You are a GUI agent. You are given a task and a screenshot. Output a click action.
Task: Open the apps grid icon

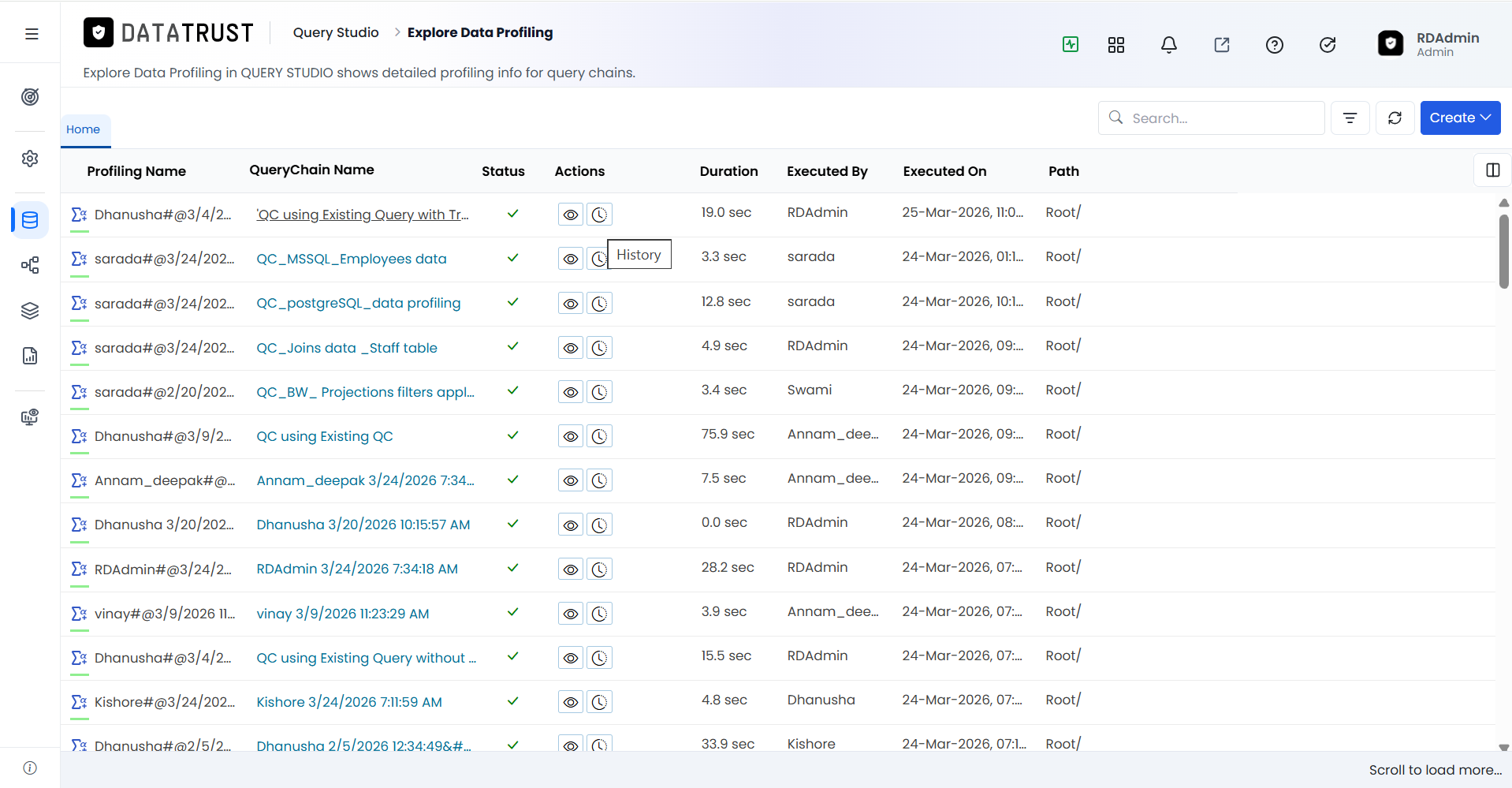click(1116, 45)
